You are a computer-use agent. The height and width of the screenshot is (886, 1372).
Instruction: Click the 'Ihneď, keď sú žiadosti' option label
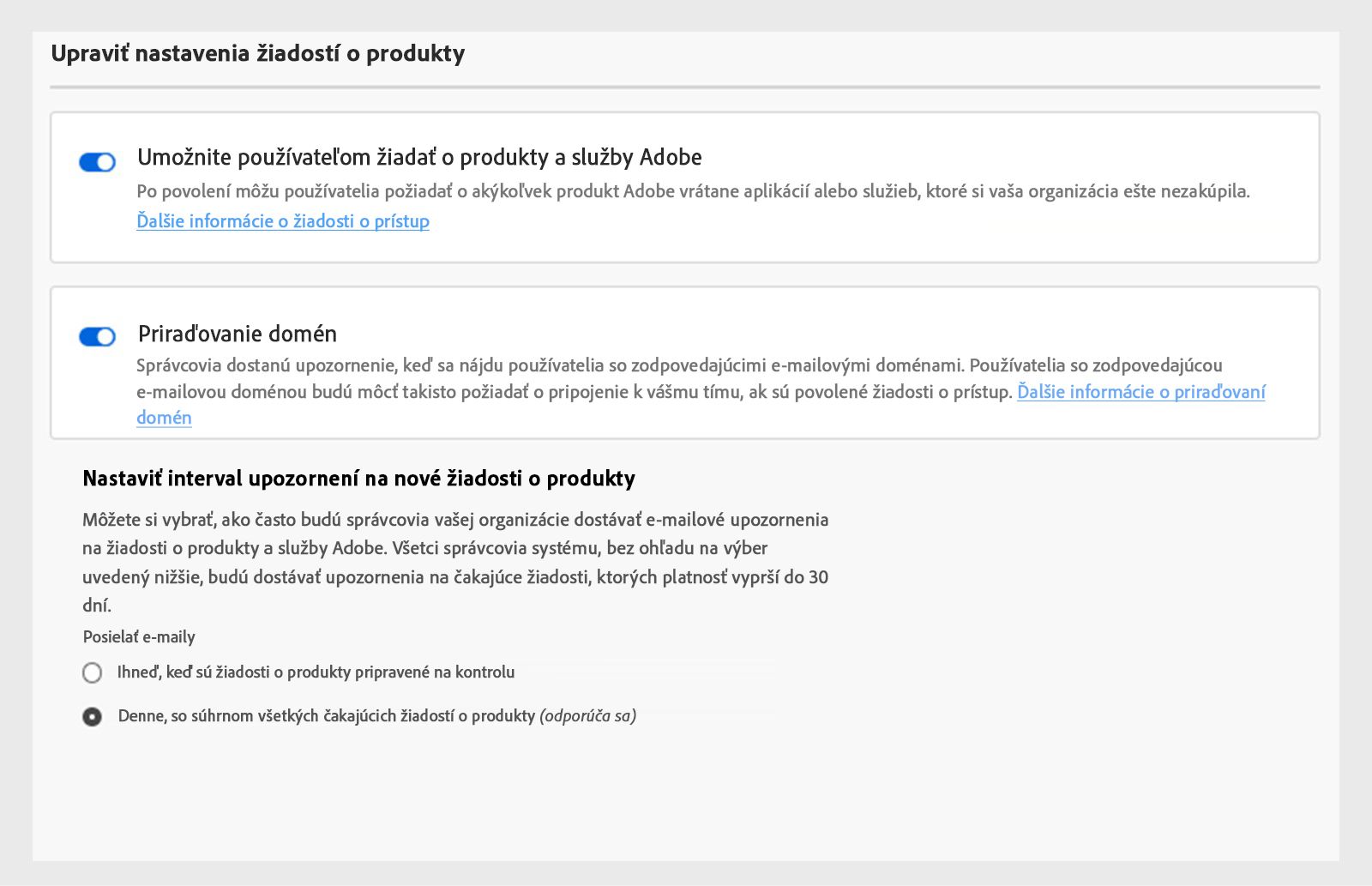coord(316,672)
